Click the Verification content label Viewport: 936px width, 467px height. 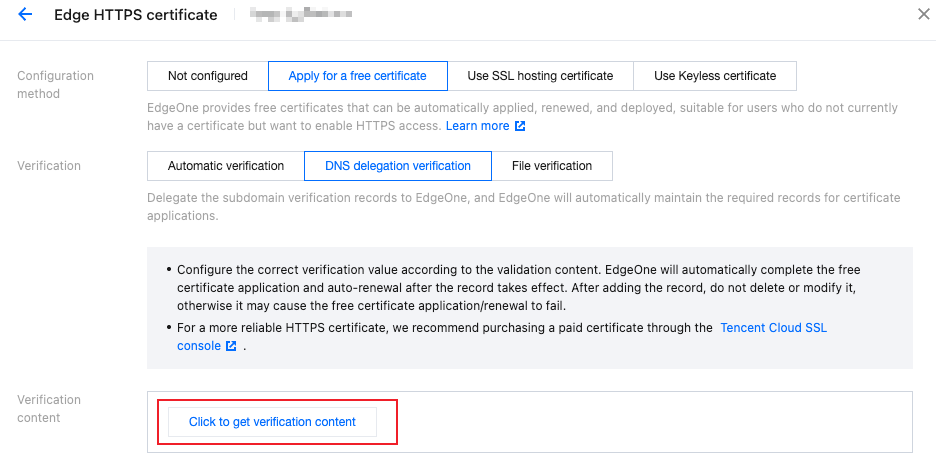(x=49, y=408)
